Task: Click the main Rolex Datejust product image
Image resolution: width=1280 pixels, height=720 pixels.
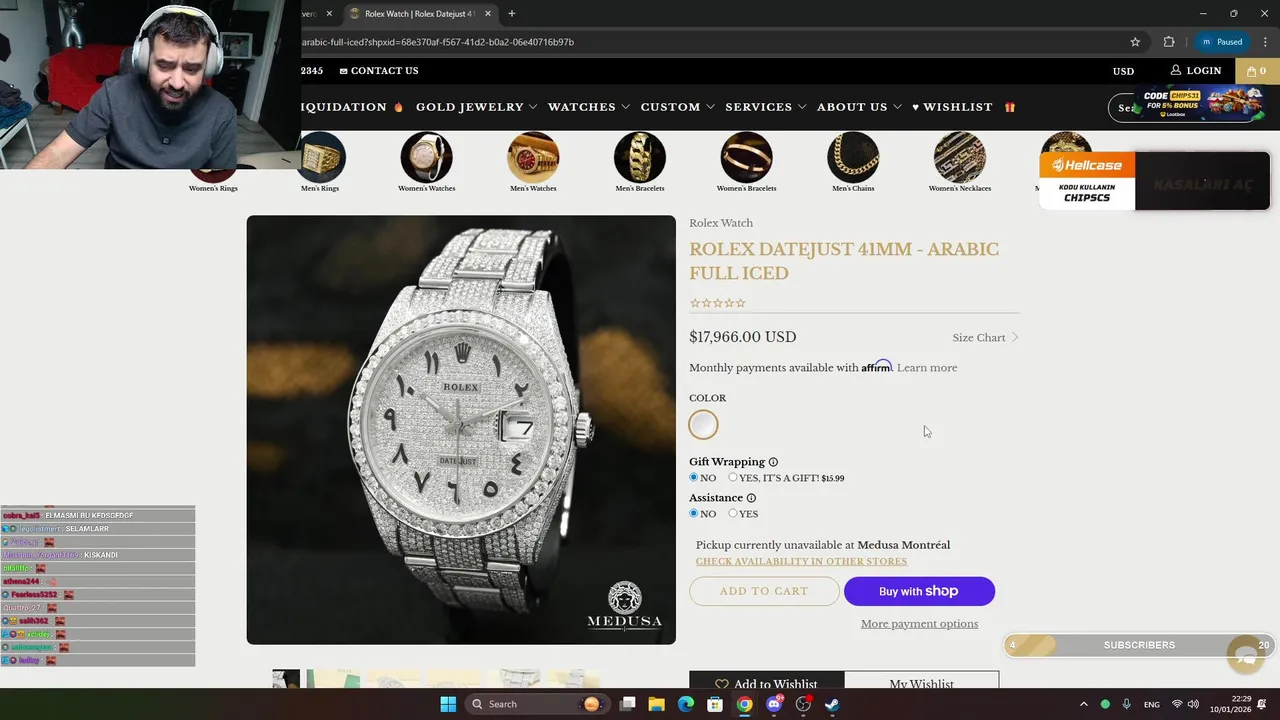Action: coord(461,430)
